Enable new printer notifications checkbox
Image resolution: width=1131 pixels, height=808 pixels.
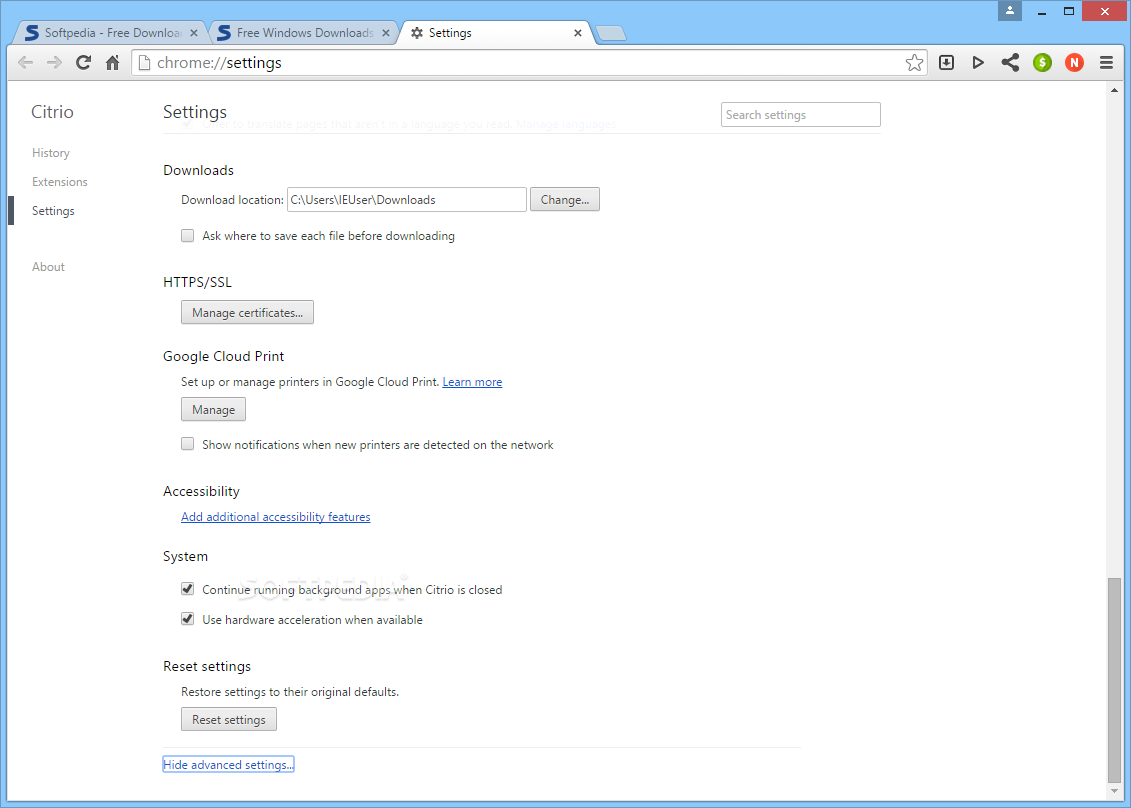[188, 444]
